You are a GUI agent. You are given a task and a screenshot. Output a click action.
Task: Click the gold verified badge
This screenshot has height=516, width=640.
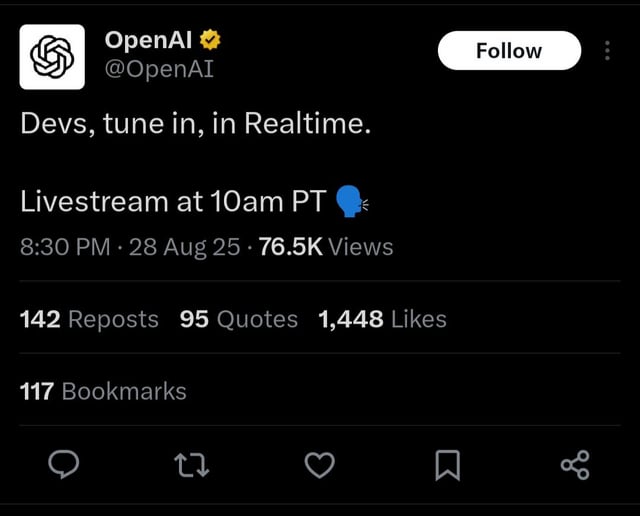(x=210, y=40)
